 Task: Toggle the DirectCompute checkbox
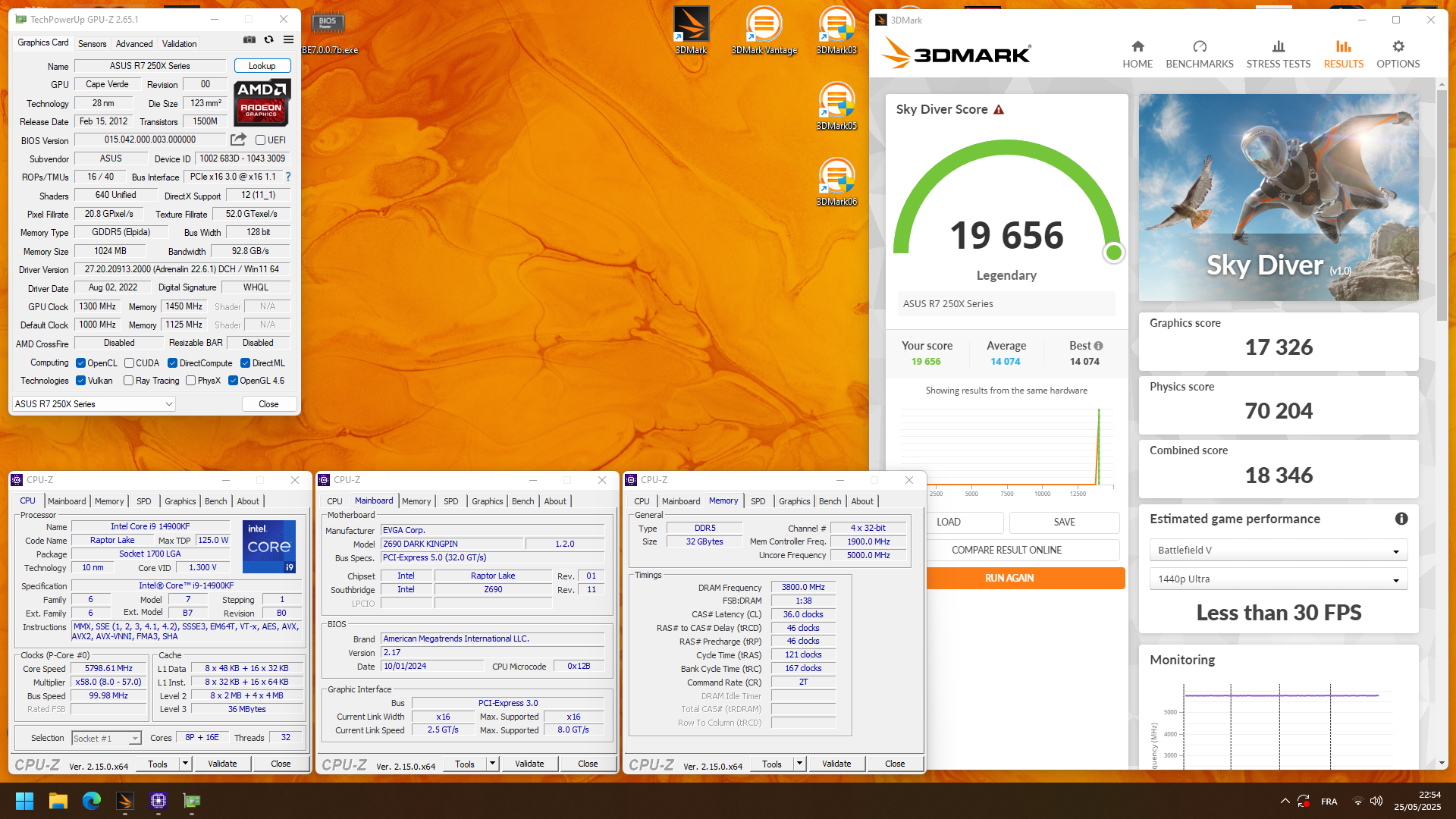pyautogui.click(x=172, y=363)
